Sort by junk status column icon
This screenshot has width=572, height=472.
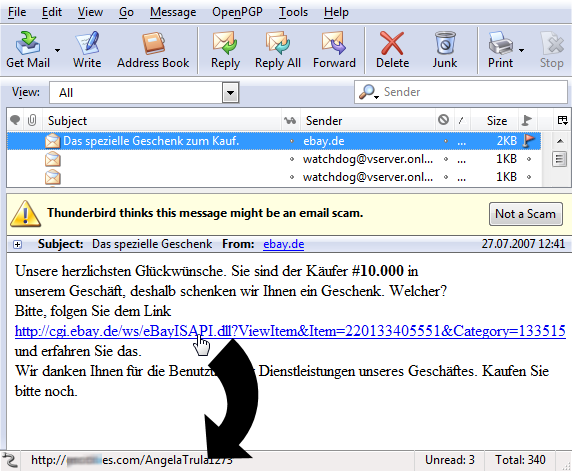pyautogui.click(x=444, y=120)
